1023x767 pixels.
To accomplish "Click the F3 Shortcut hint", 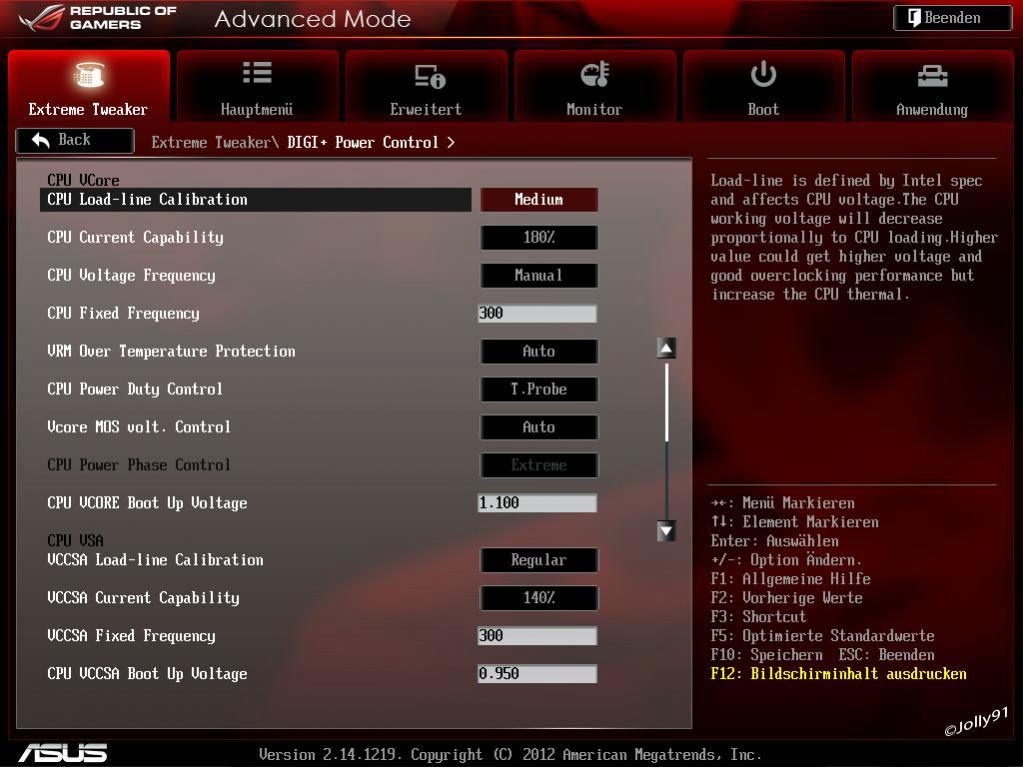I will [759, 617].
